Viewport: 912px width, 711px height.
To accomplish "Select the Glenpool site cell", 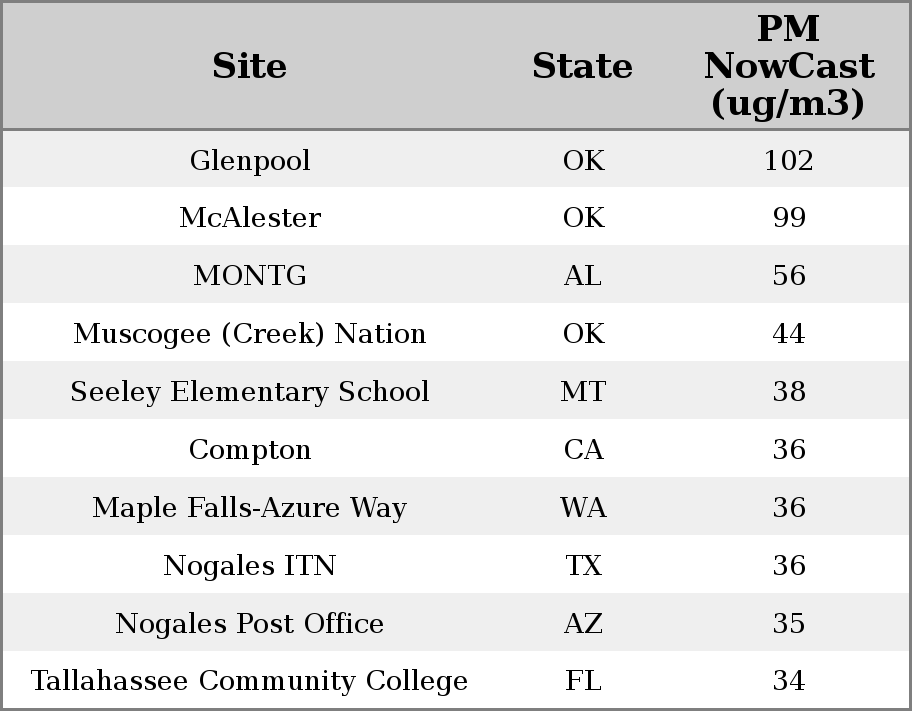I will [249, 160].
